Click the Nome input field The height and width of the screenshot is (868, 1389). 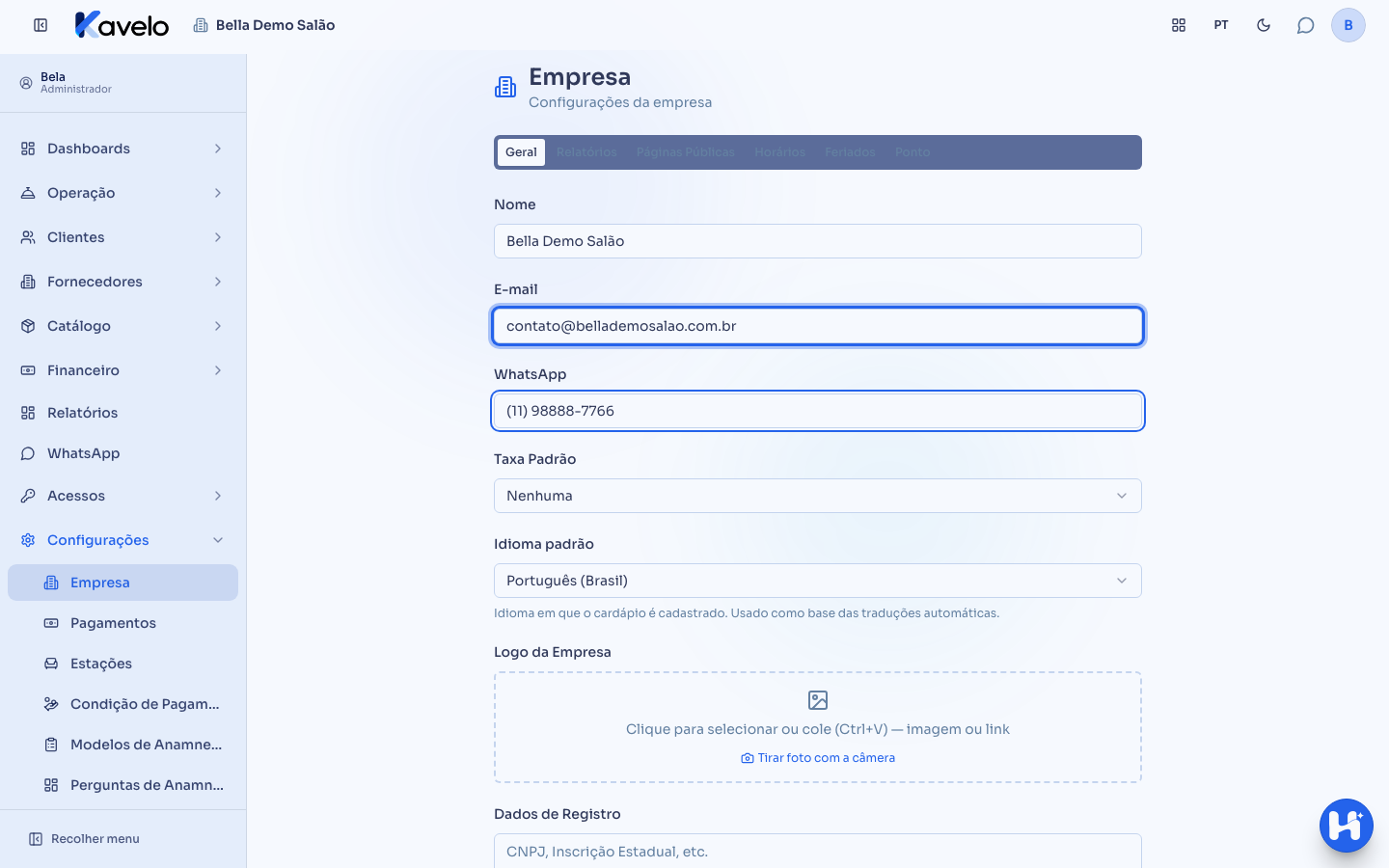click(x=818, y=241)
